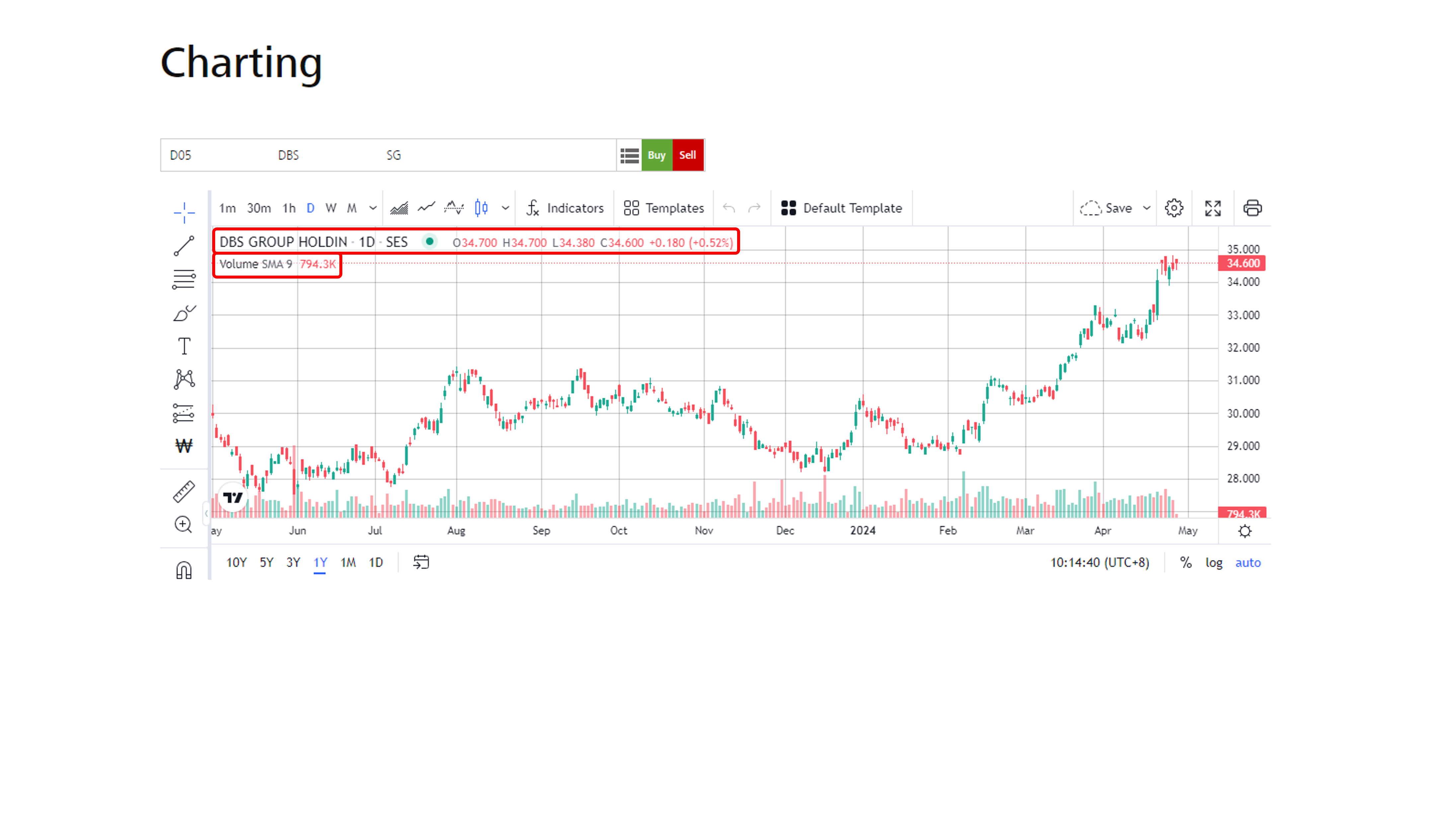Select the trend line drawing tool
The height and width of the screenshot is (840, 1445).
pyautogui.click(x=184, y=246)
